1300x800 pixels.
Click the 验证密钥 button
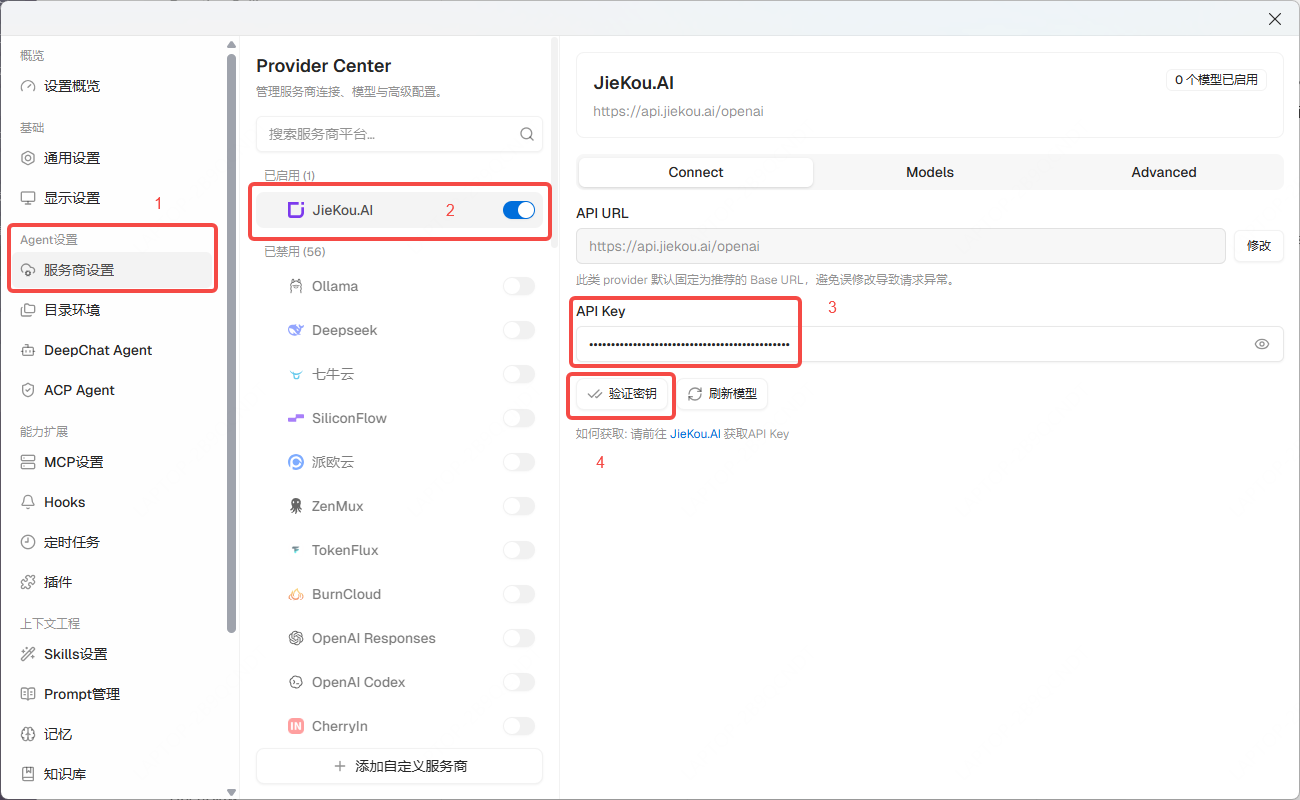tap(622, 394)
